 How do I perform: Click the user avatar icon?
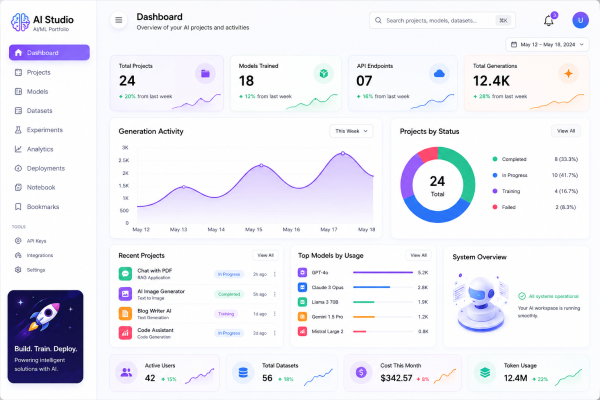pyautogui.click(x=580, y=20)
